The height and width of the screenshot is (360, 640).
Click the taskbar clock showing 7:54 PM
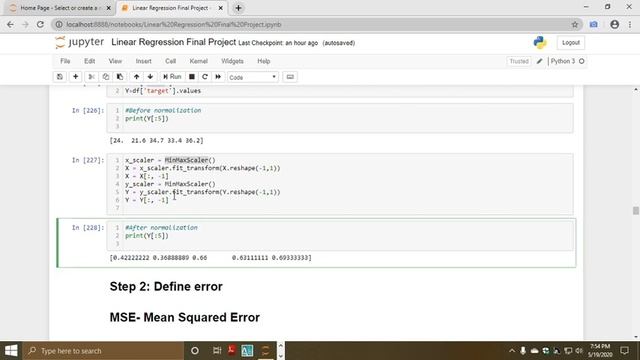(600, 351)
